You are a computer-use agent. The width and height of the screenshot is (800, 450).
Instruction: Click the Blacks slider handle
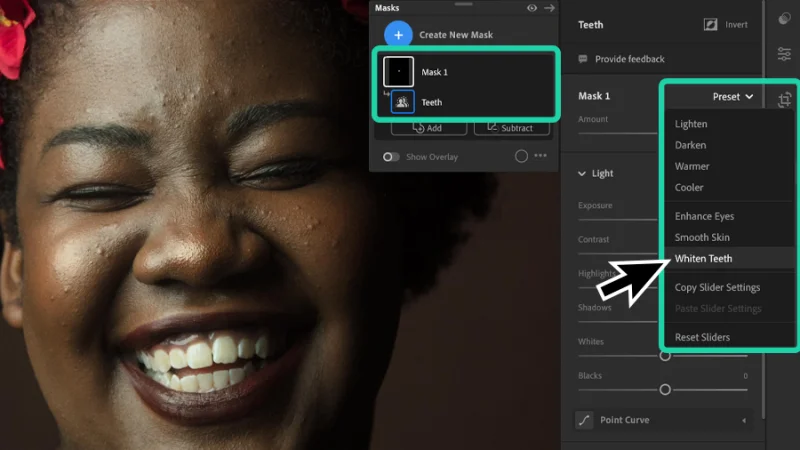coord(665,390)
